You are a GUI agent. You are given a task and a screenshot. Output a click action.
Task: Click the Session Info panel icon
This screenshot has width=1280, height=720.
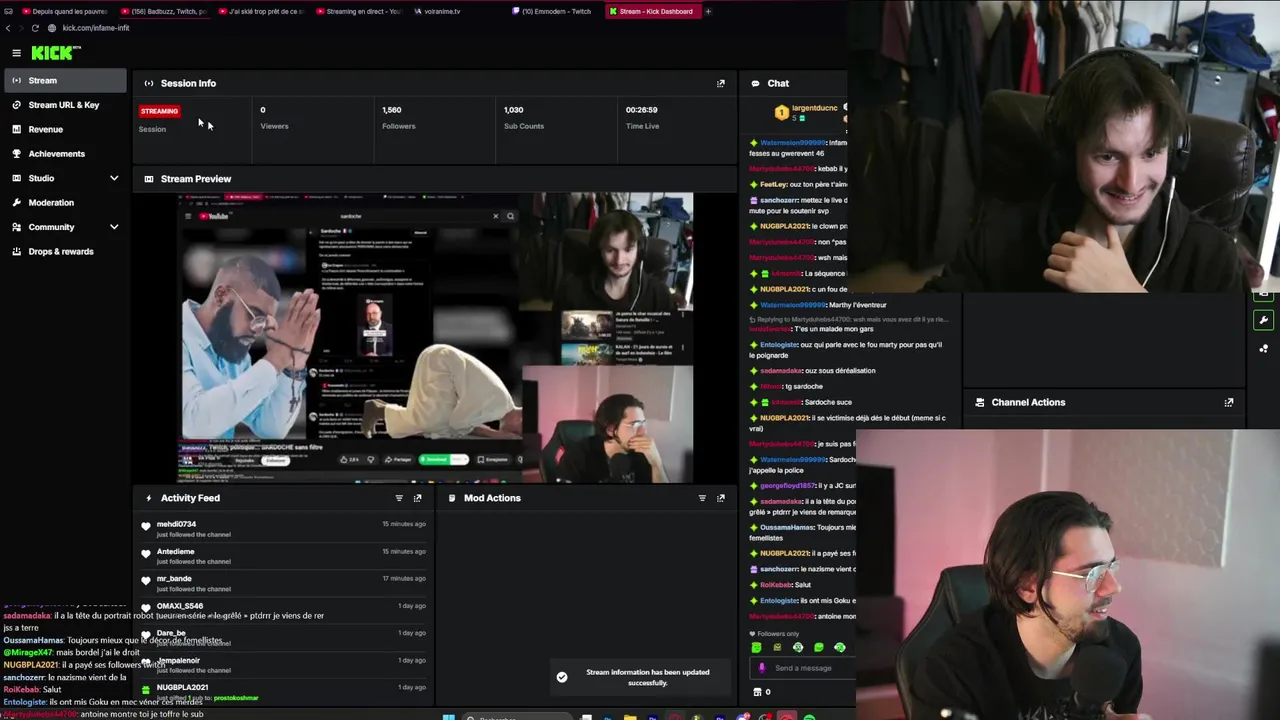[x=149, y=83]
